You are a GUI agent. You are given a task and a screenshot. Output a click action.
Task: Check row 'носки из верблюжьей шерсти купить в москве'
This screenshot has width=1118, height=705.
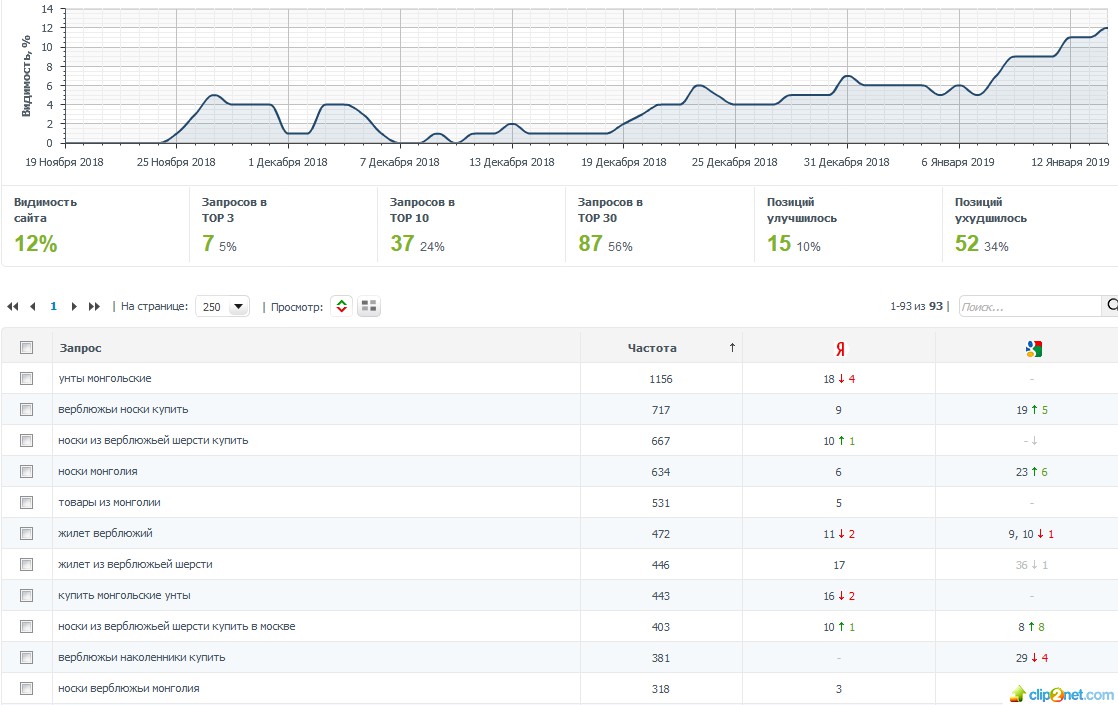26,627
